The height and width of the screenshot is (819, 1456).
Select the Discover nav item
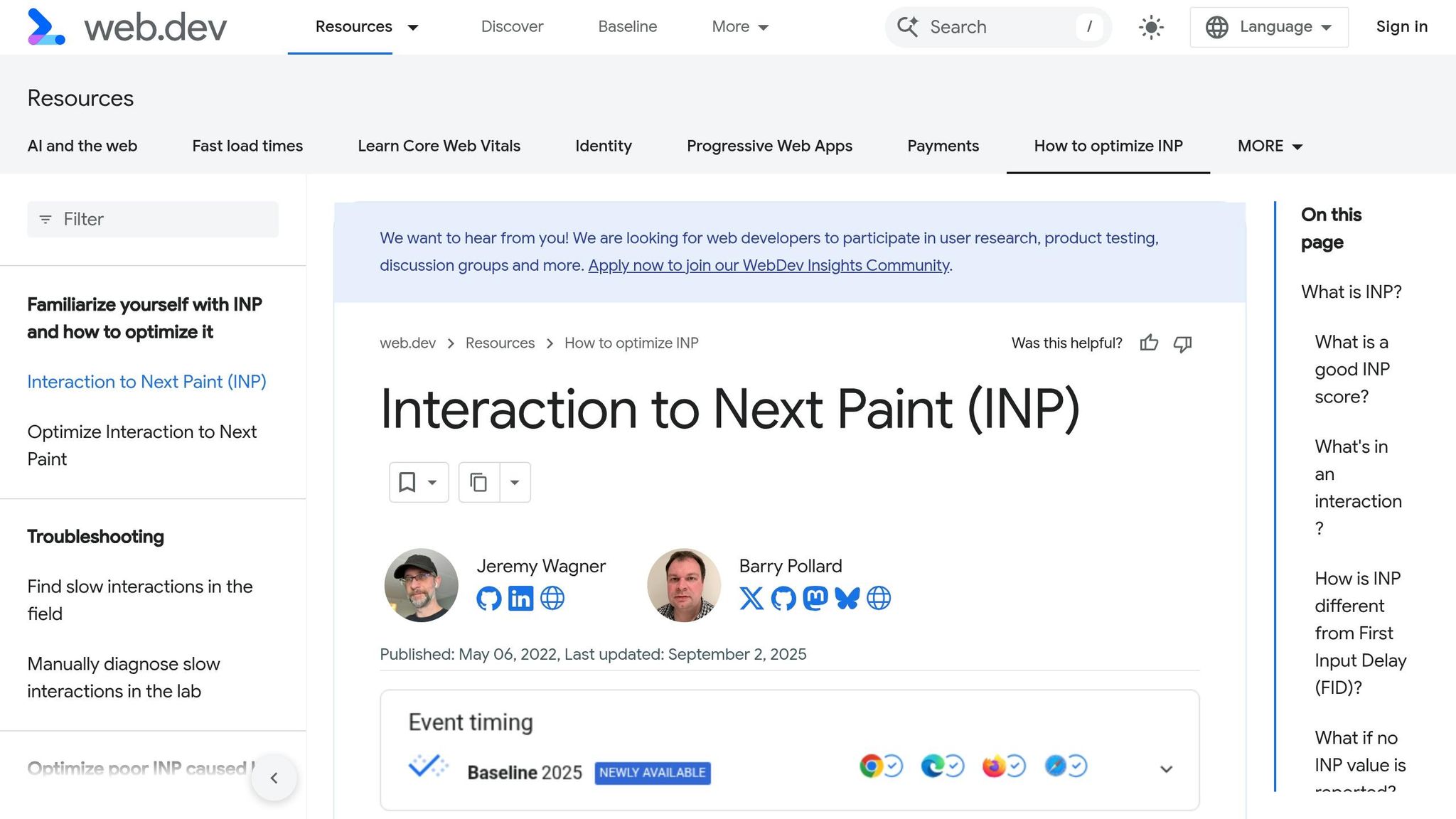coord(512,27)
